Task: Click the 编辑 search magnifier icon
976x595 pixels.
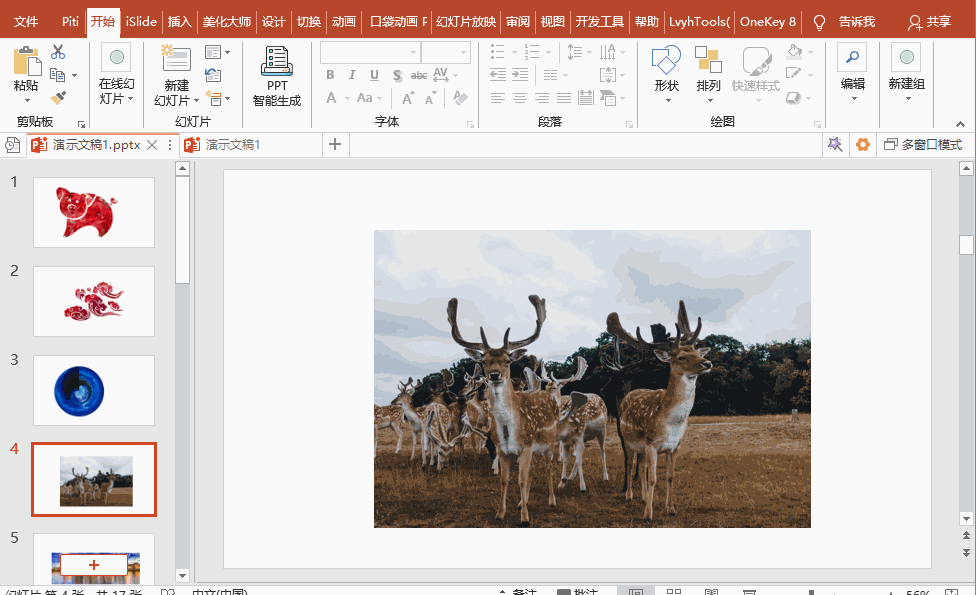Action: point(852,58)
